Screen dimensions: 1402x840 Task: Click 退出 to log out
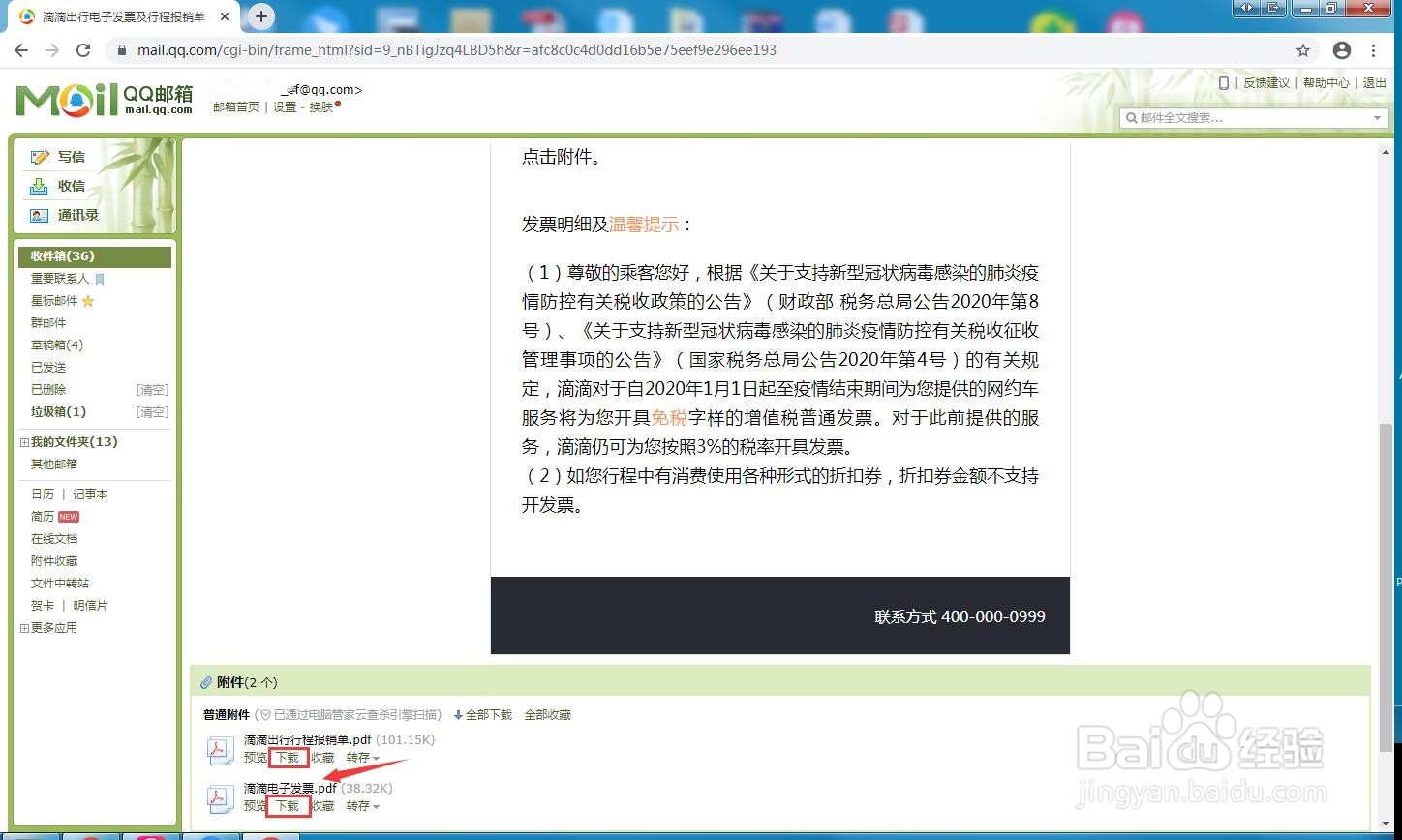pos(1375,83)
